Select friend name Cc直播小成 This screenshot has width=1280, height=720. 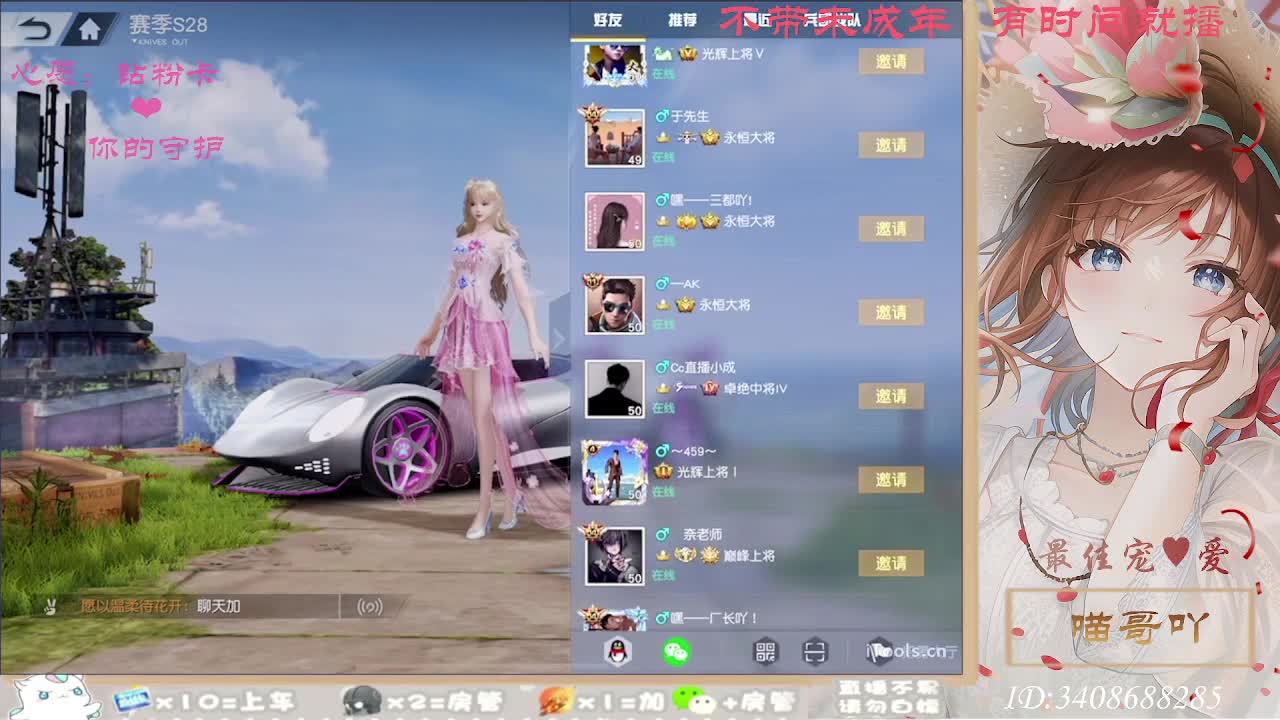coord(702,367)
